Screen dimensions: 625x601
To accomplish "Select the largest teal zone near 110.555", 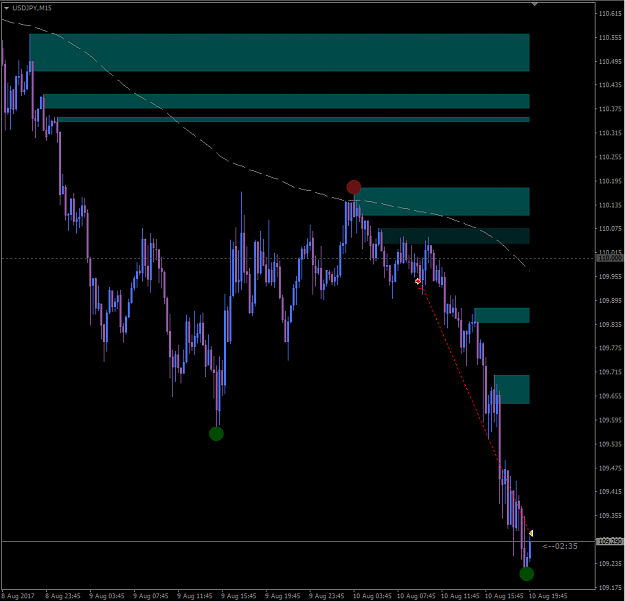I will [x=279, y=53].
